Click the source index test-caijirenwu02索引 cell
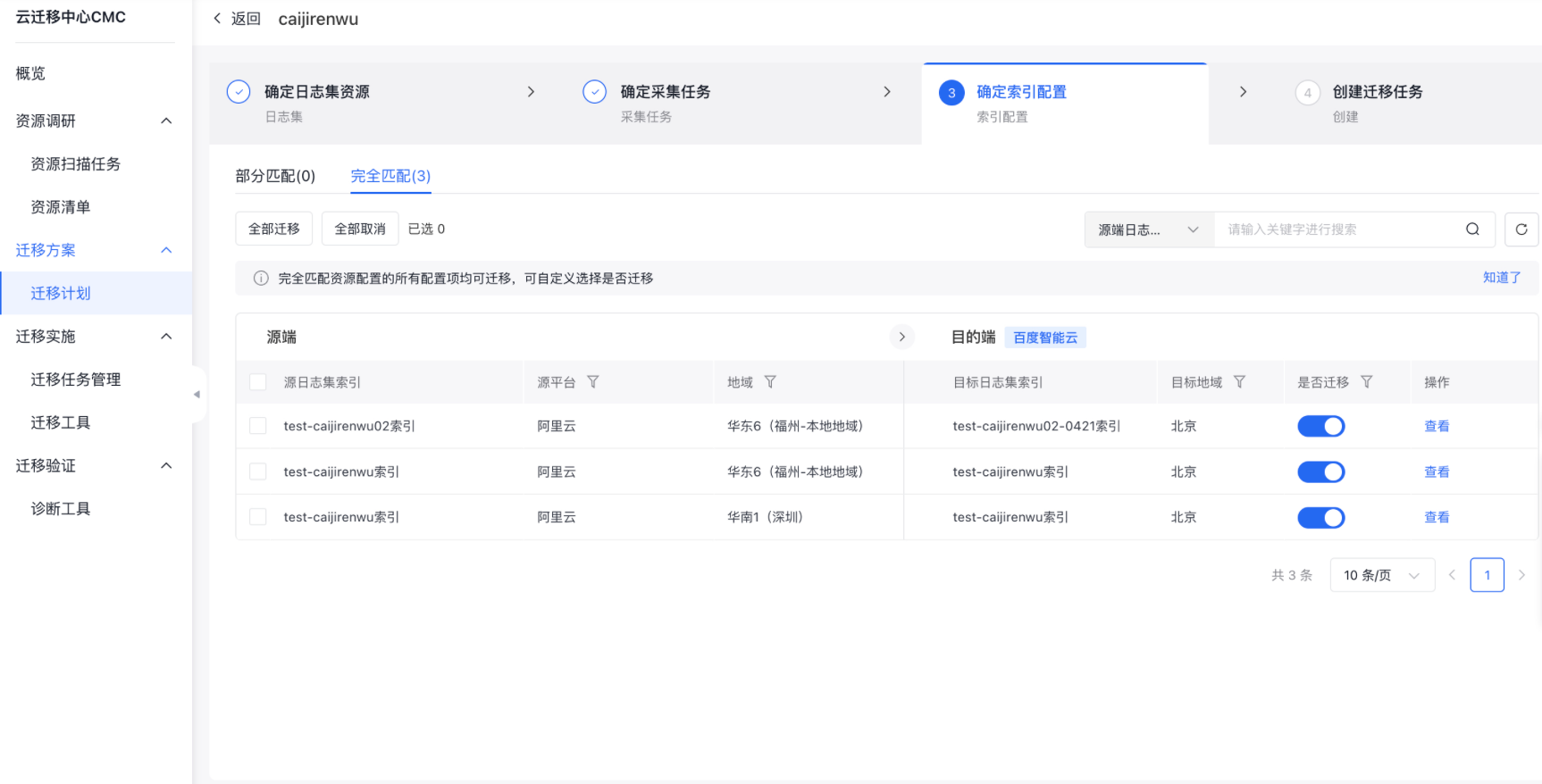This screenshot has height=784, width=1542. coord(349,426)
